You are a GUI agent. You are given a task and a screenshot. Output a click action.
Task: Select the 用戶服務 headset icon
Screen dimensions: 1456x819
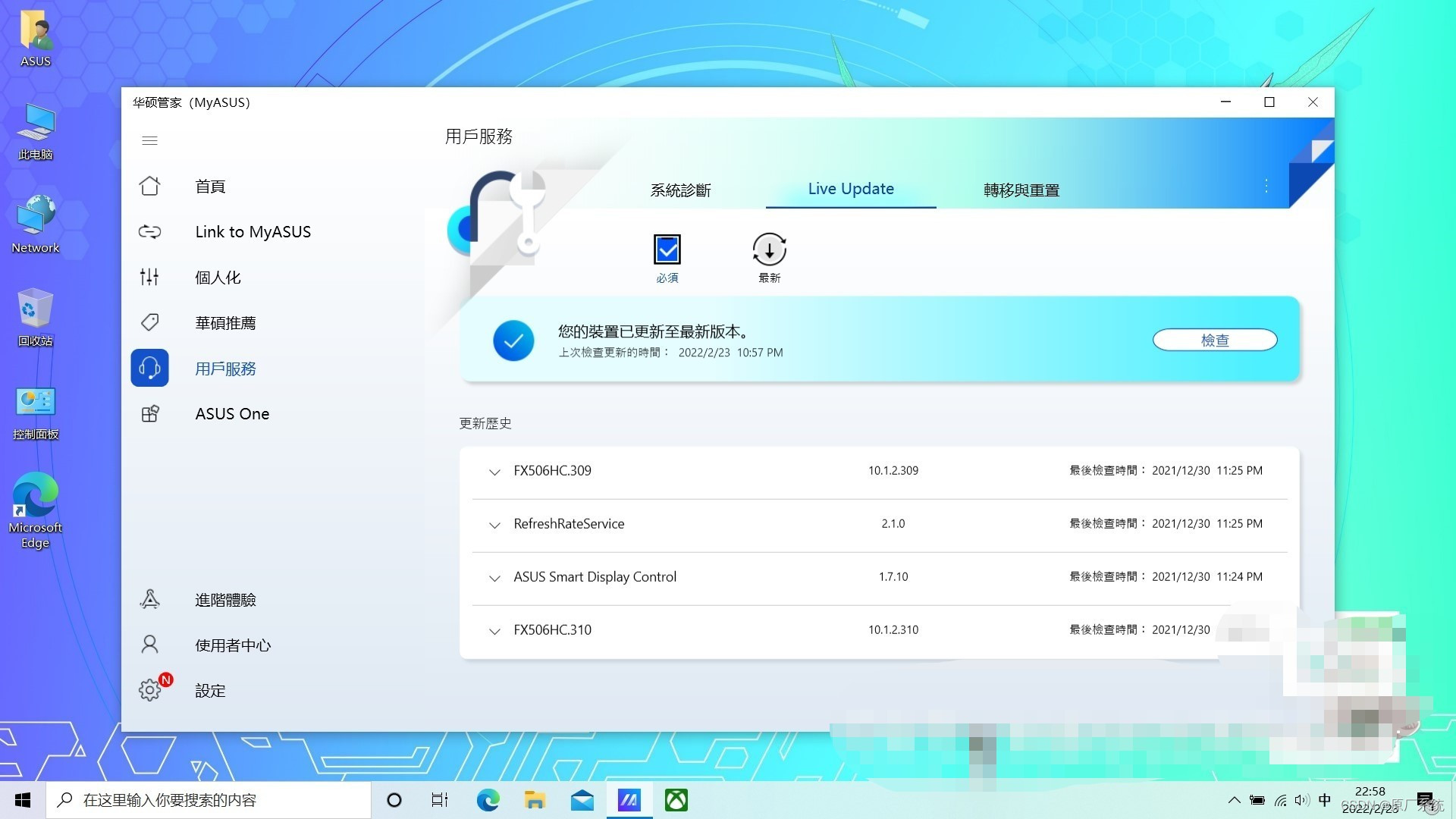(149, 368)
